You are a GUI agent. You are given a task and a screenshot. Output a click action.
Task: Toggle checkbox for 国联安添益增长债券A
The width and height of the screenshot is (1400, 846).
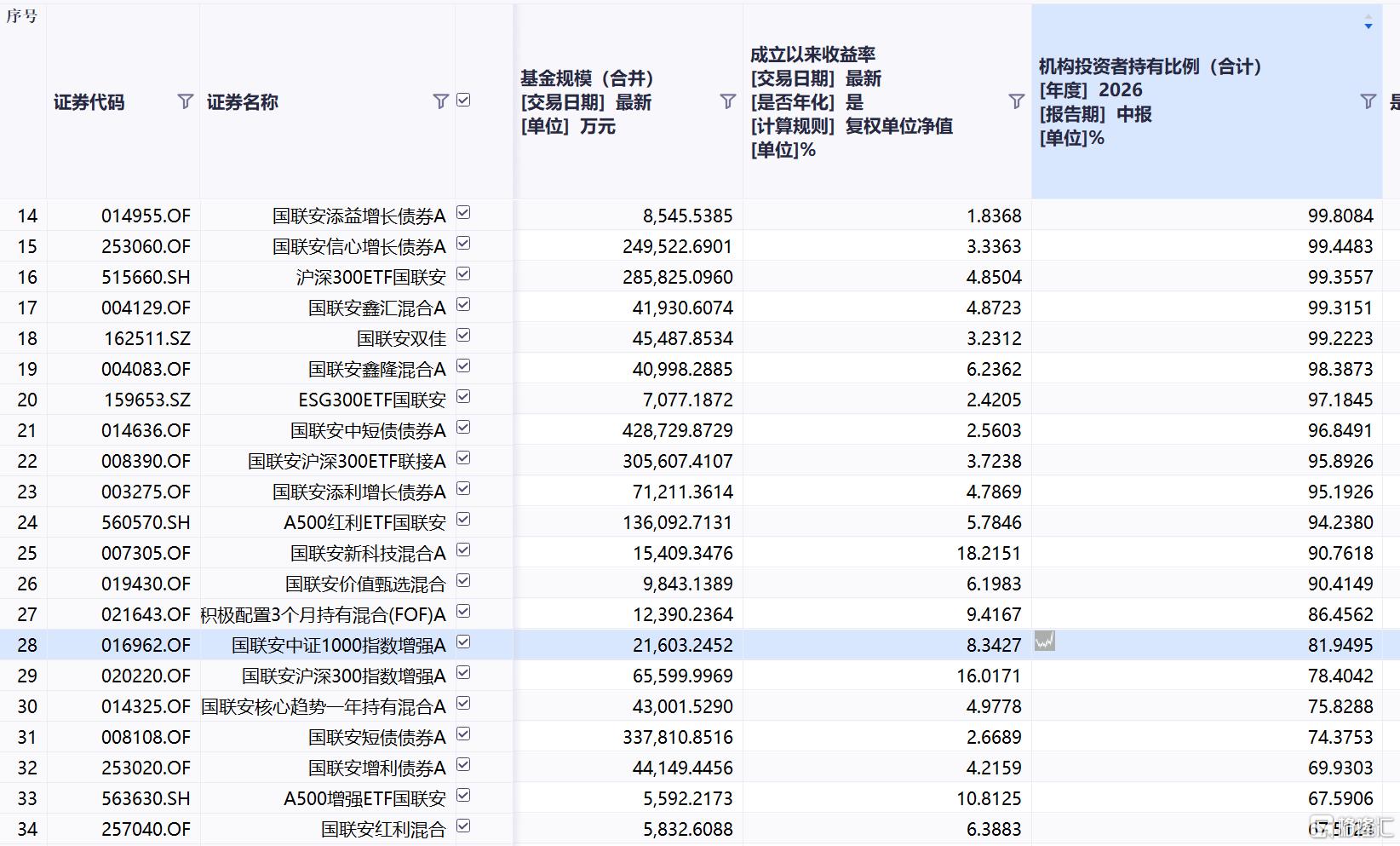click(463, 213)
